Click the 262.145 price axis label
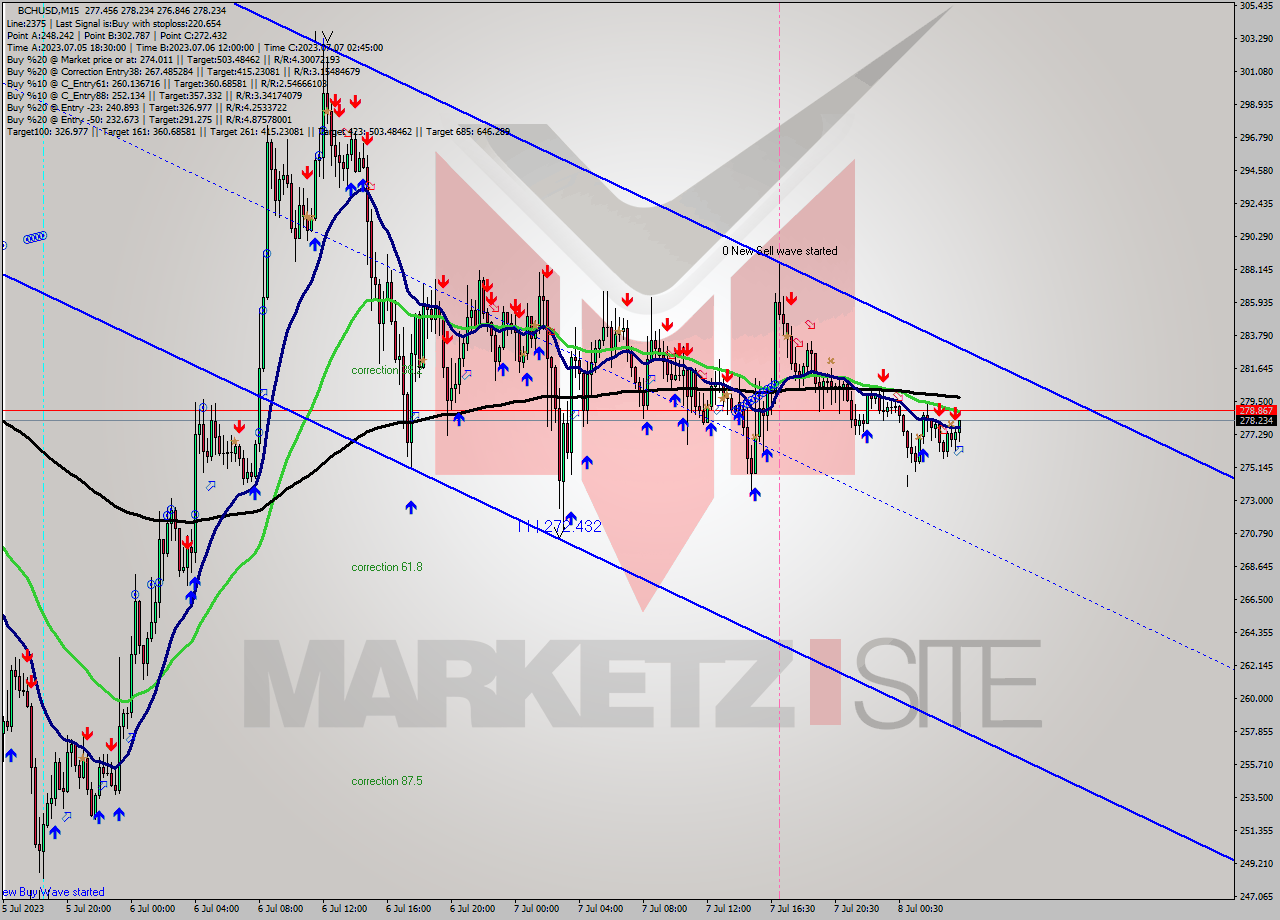This screenshot has height=920, width=1280. [x=1256, y=666]
